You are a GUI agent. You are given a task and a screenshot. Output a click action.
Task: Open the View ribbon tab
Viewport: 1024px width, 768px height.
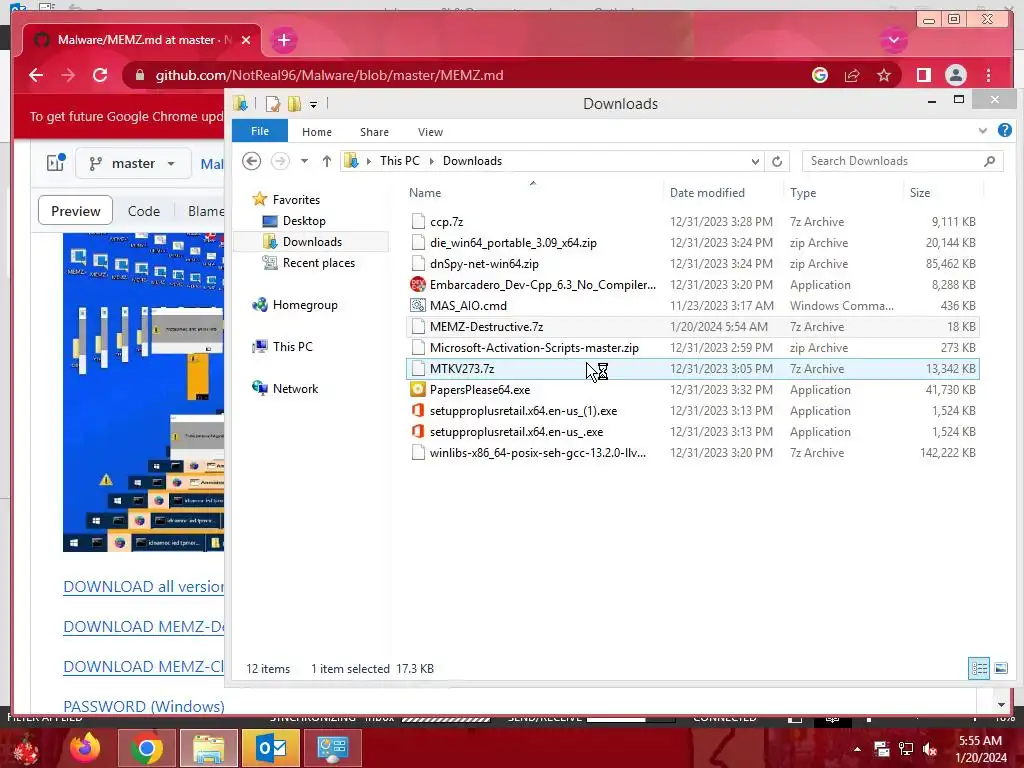tap(430, 132)
